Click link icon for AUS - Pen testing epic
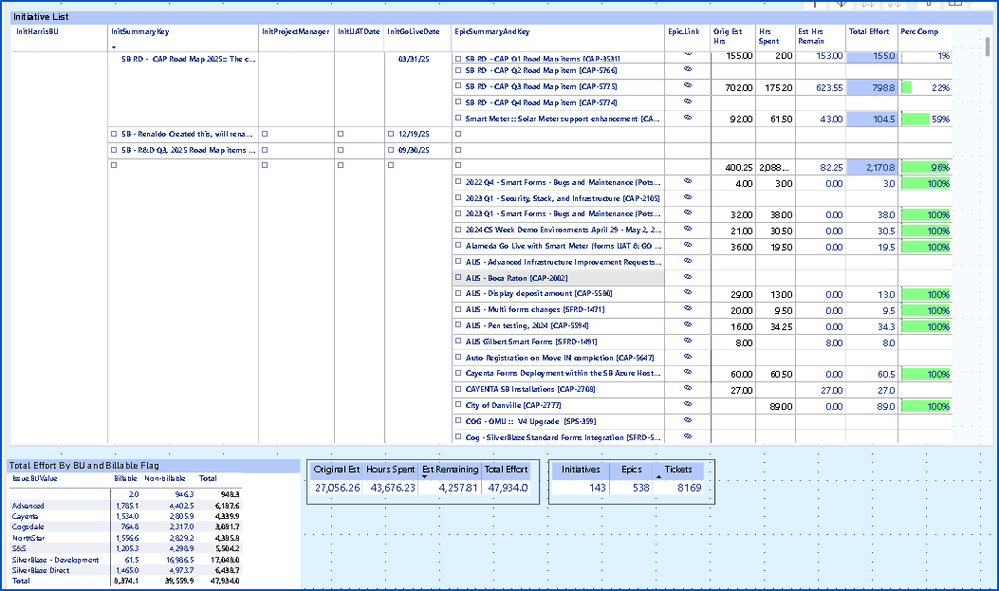The width and height of the screenshot is (999, 591). pos(687,325)
